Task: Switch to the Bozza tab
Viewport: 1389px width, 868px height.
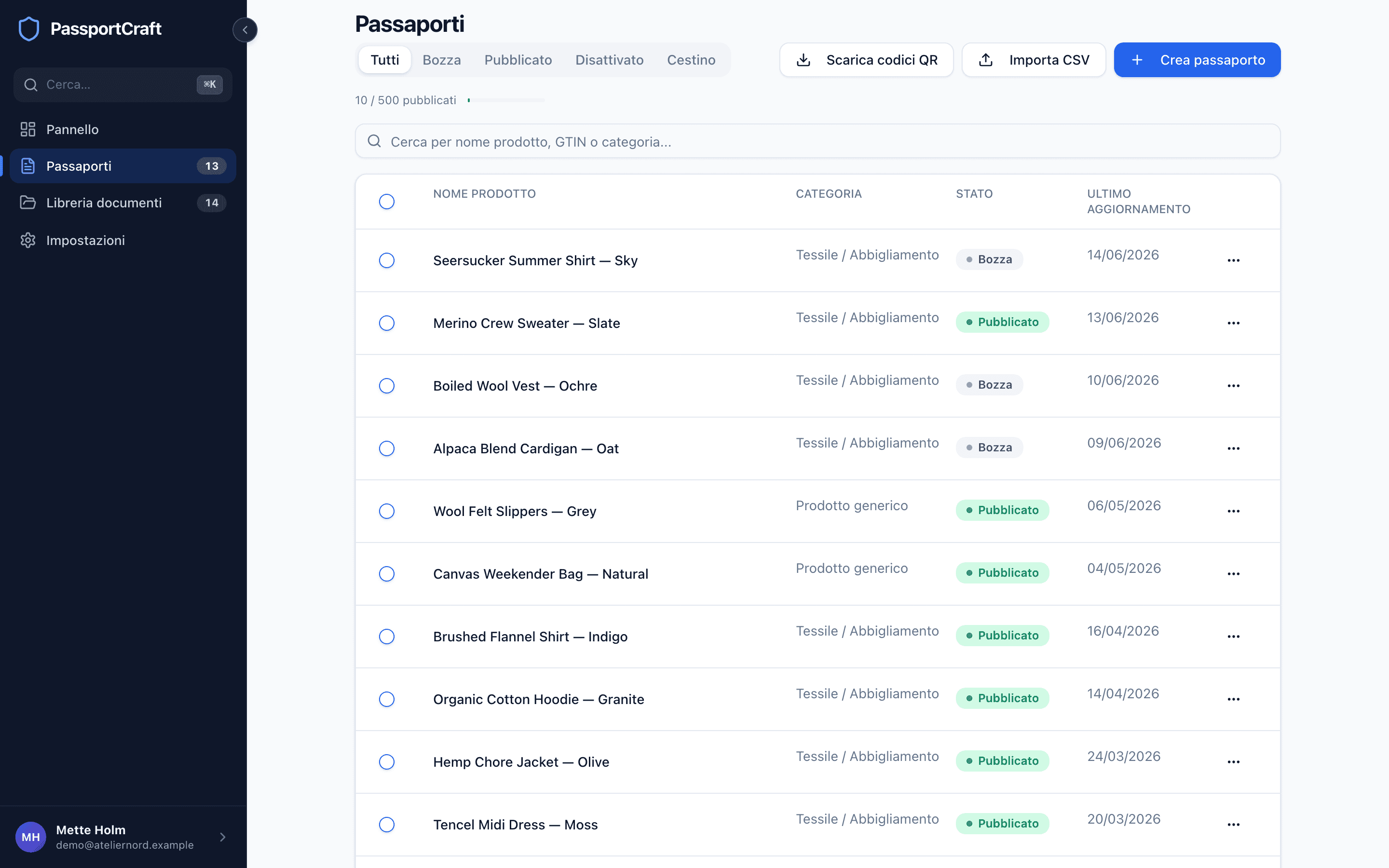Action: pyautogui.click(x=441, y=60)
